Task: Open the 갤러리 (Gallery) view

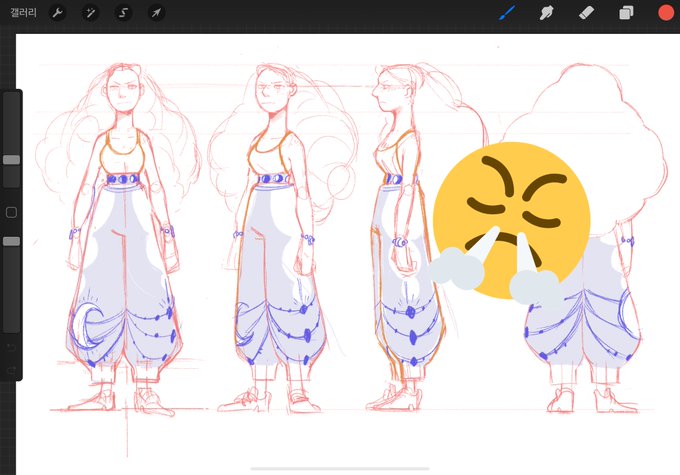Action: pyautogui.click(x=23, y=13)
